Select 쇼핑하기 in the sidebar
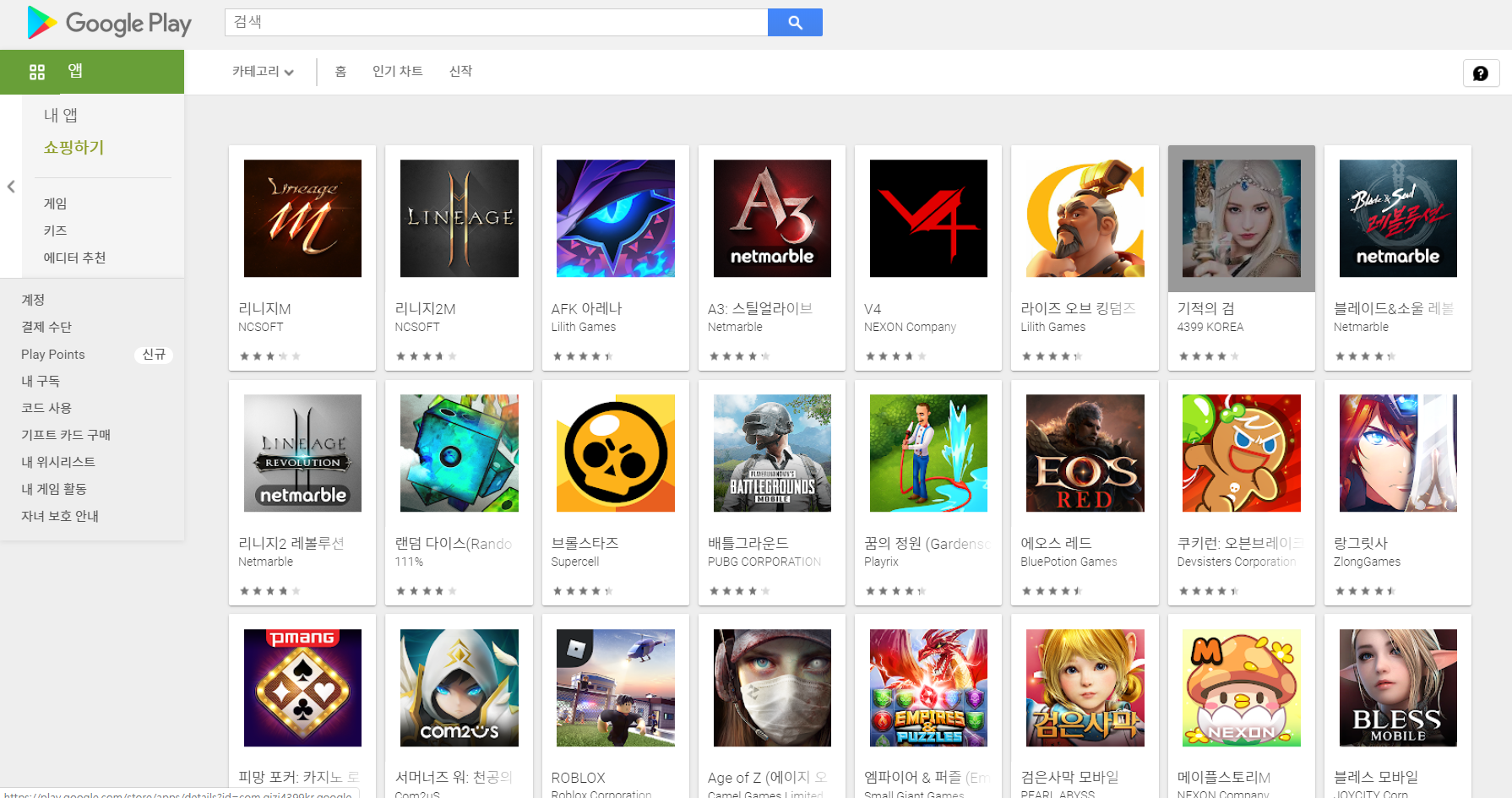 [73, 148]
